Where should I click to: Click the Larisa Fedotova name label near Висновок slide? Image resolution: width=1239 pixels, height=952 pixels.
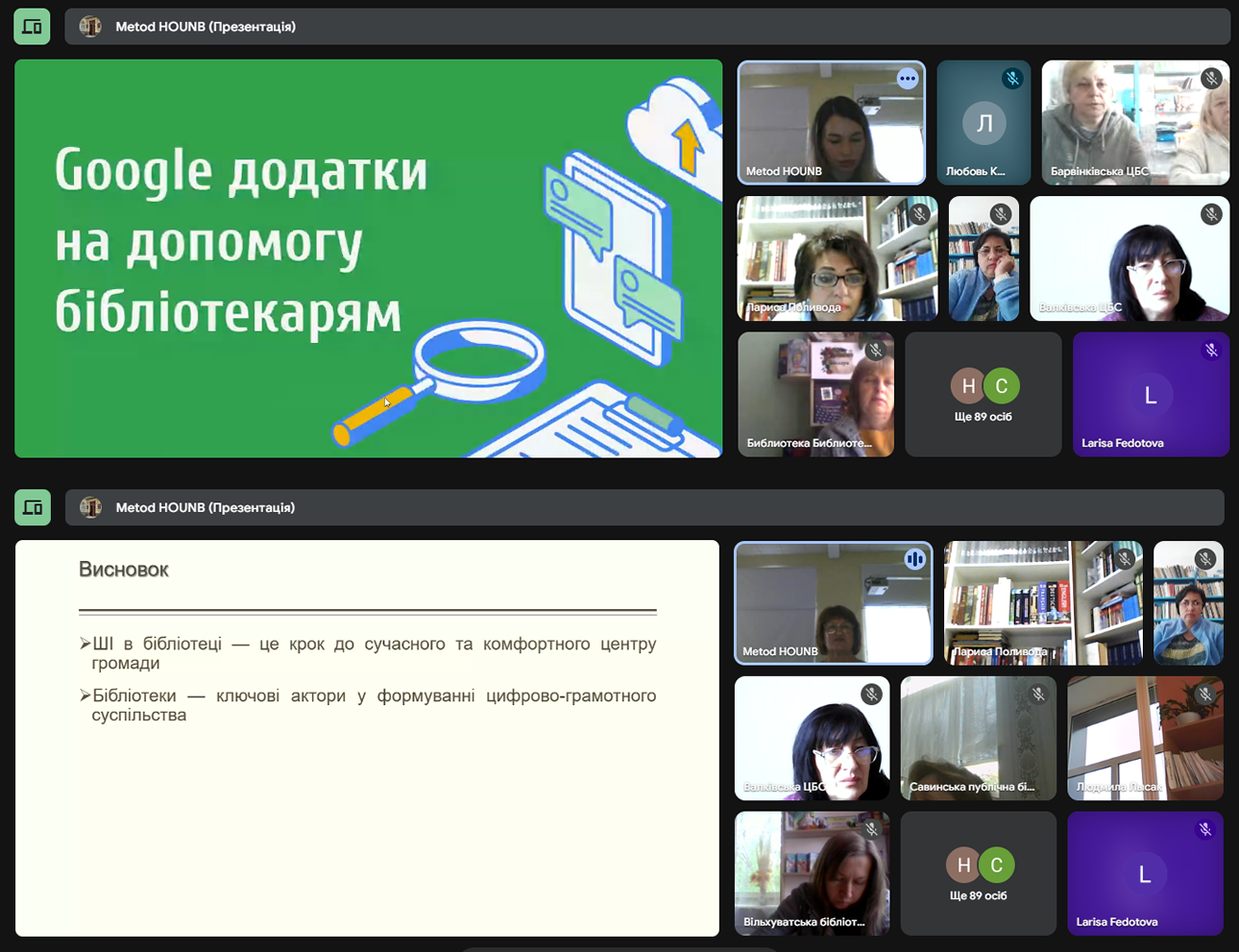(x=1117, y=921)
